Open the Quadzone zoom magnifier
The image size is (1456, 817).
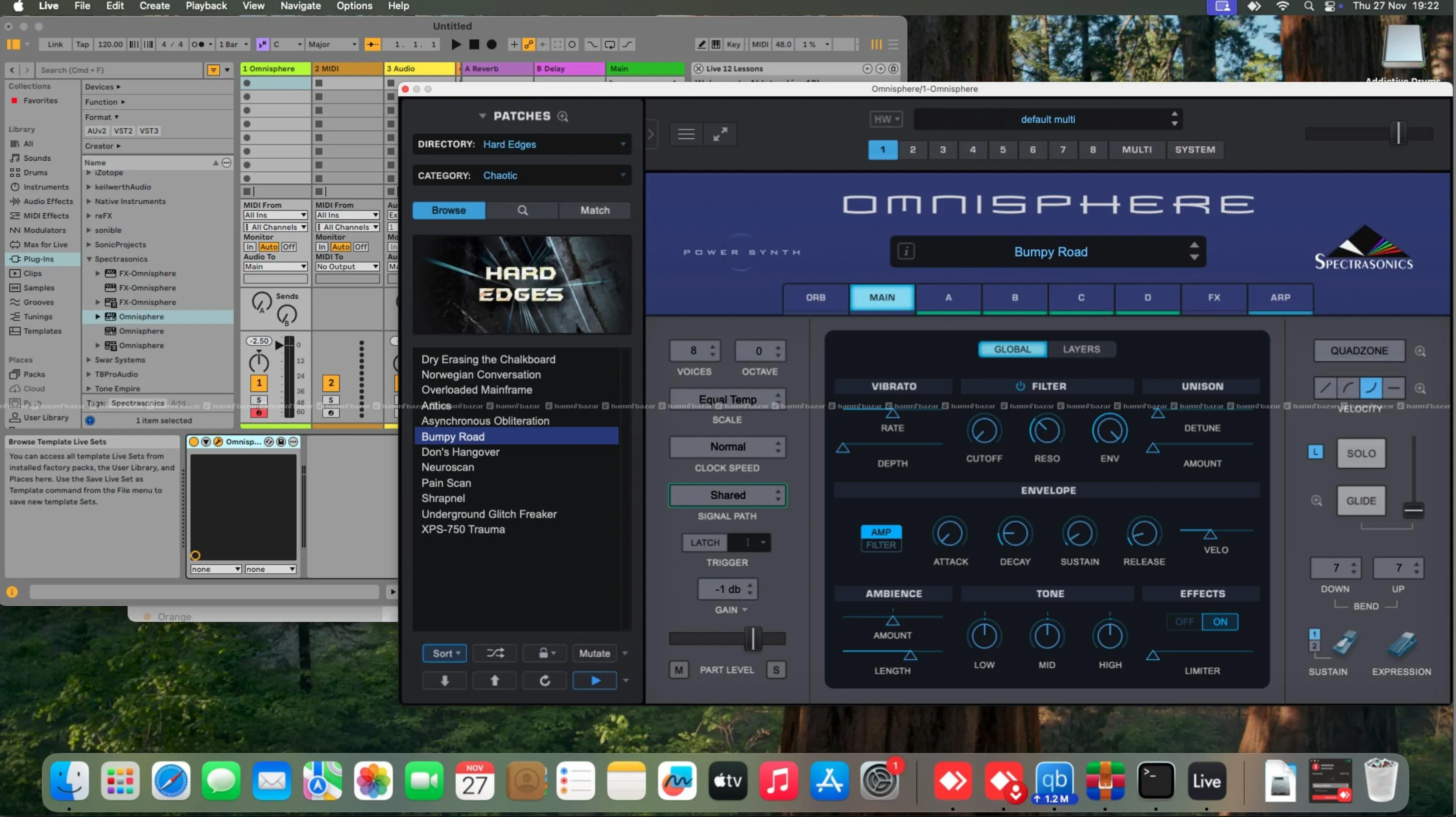[x=1420, y=351]
